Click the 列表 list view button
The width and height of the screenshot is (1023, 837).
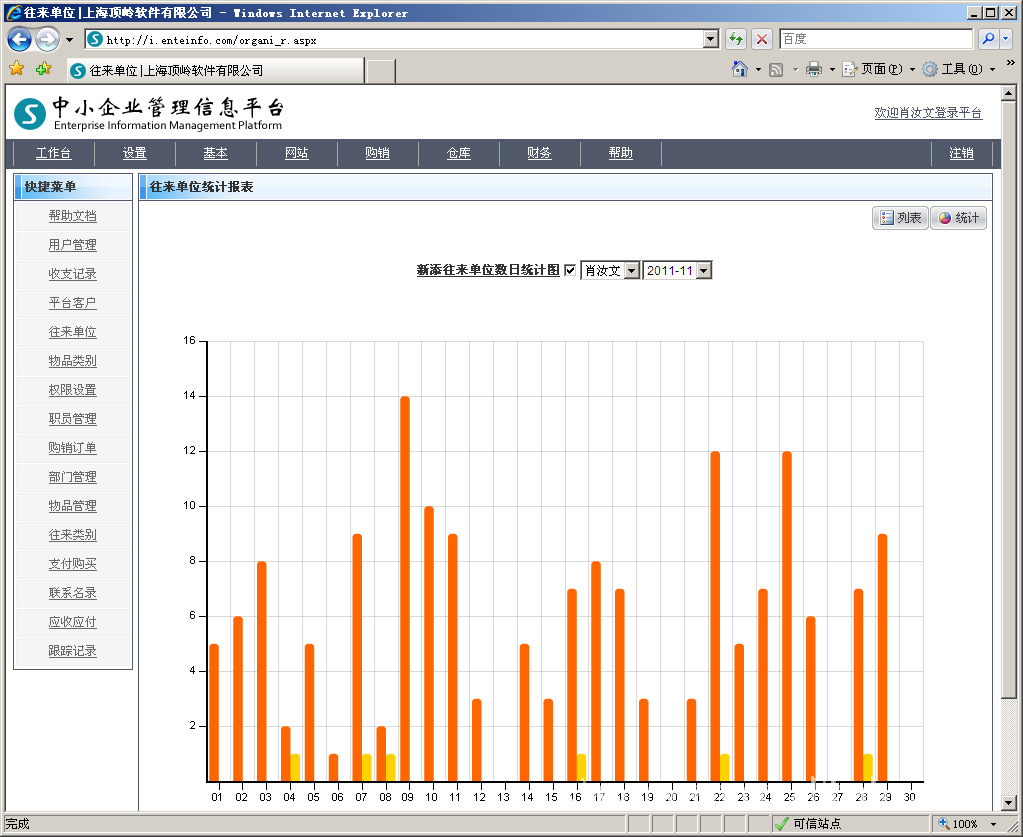pos(900,218)
